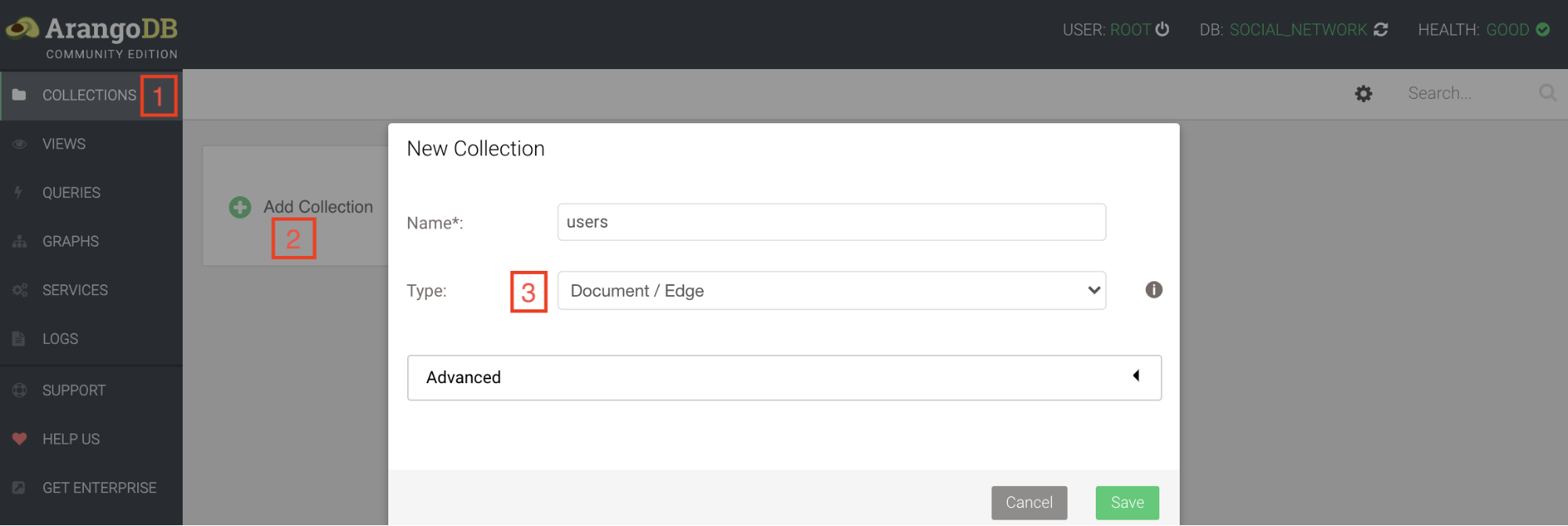Open Graphs in the sidebar
Image resolution: width=1568 pixels, height=526 pixels.
70,241
